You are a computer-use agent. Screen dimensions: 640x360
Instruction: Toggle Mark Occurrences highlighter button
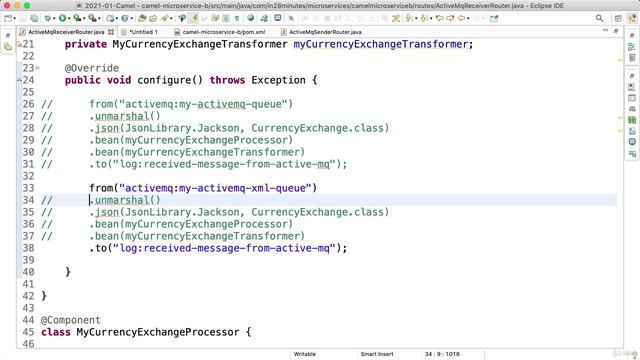(193, 18)
